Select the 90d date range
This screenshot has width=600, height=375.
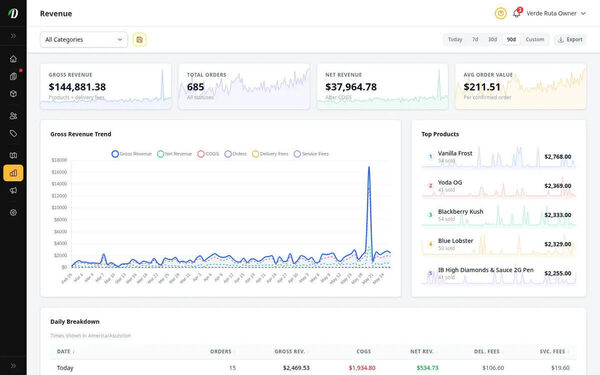[x=511, y=39]
